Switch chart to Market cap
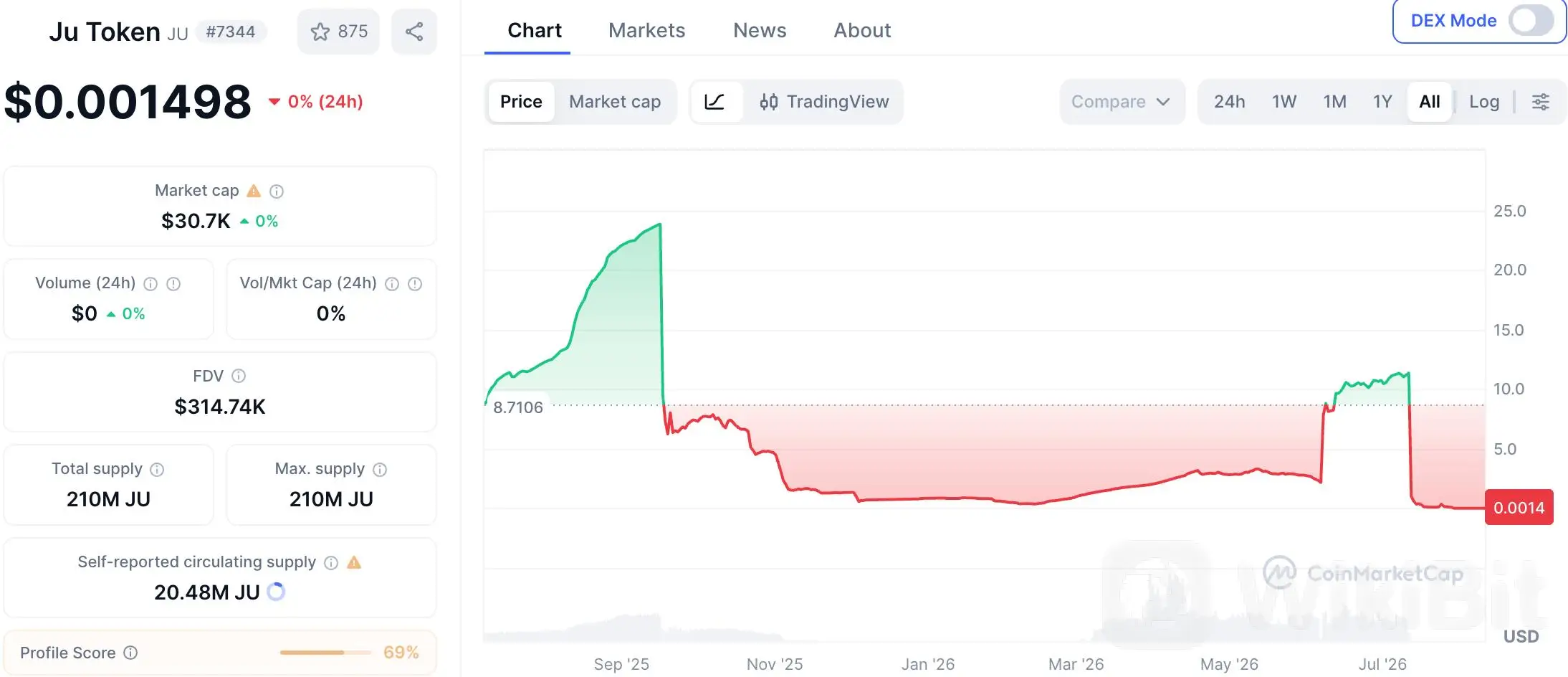The height and width of the screenshot is (677, 1568). (615, 102)
